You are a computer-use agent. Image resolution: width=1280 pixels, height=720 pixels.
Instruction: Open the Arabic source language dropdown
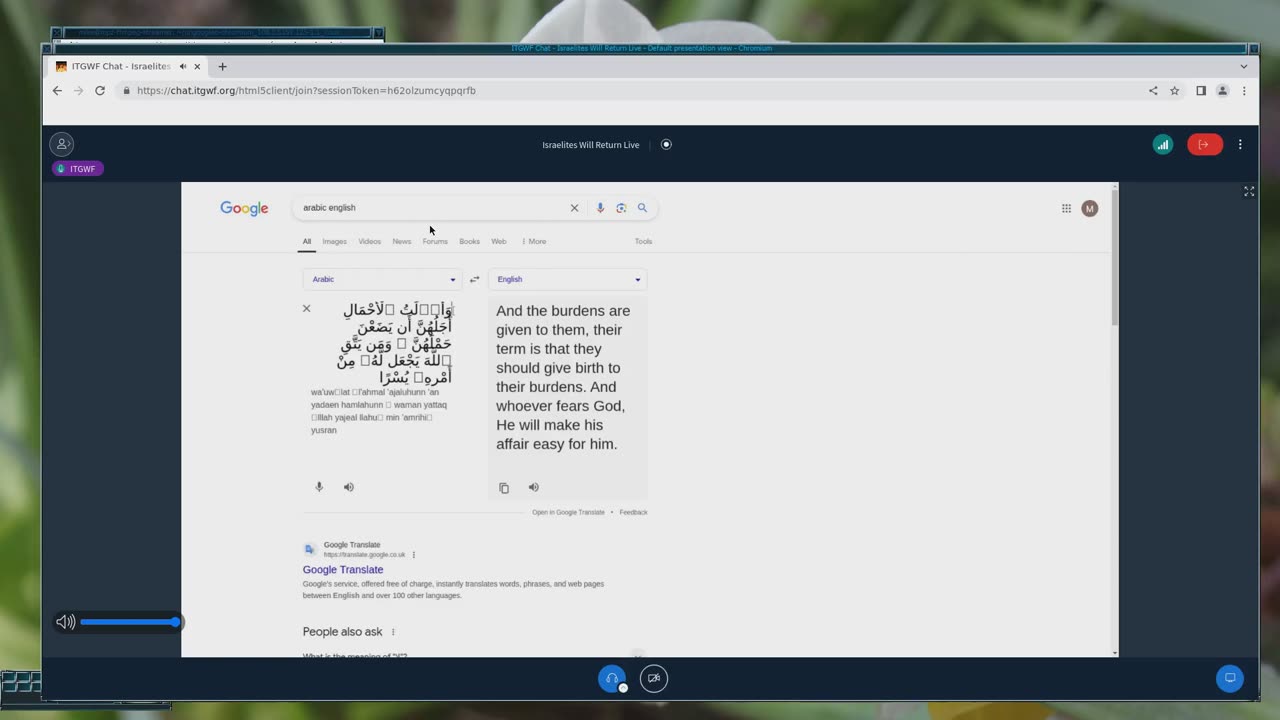point(382,279)
